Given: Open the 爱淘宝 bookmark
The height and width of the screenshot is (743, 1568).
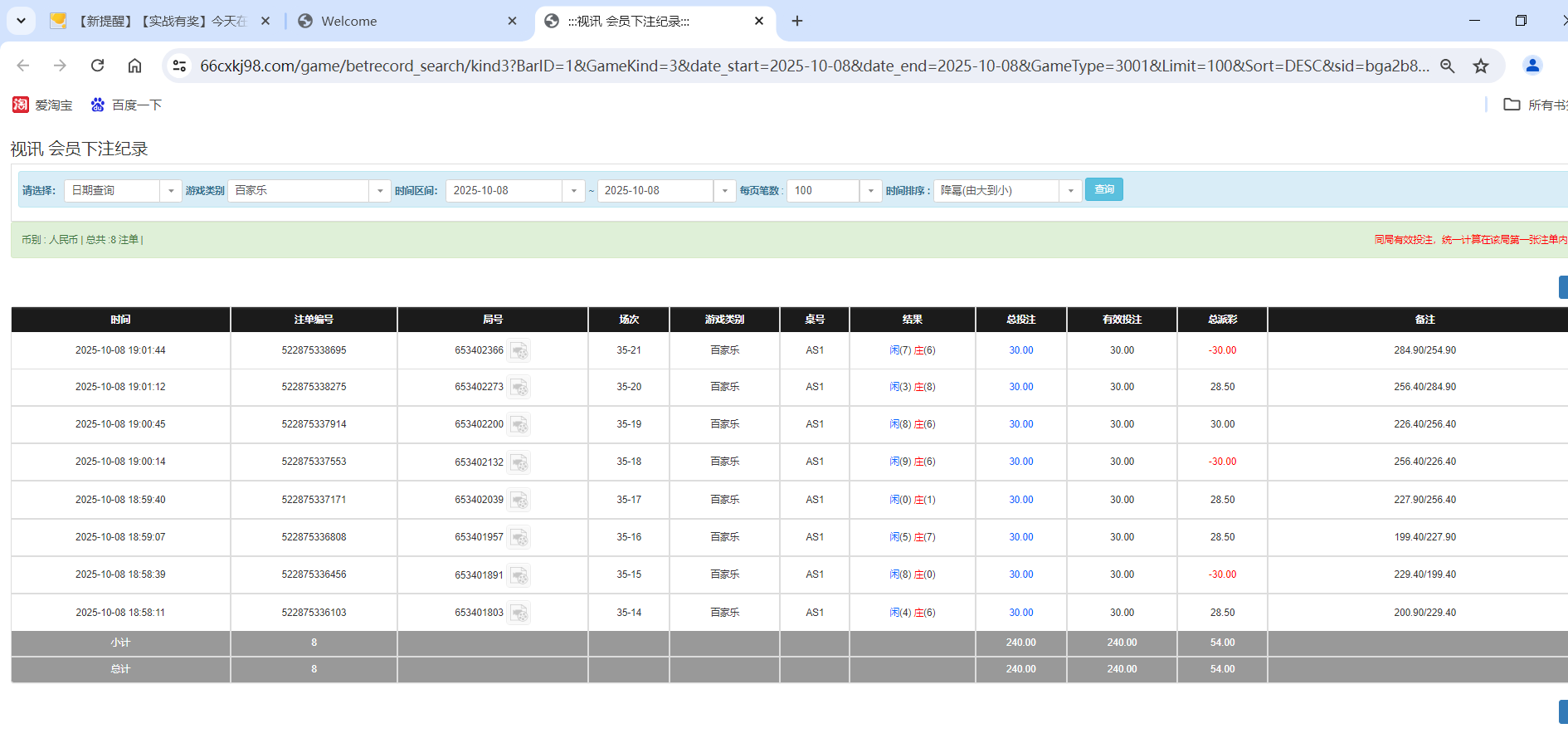Looking at the screenshot, I should click(43, 105).
